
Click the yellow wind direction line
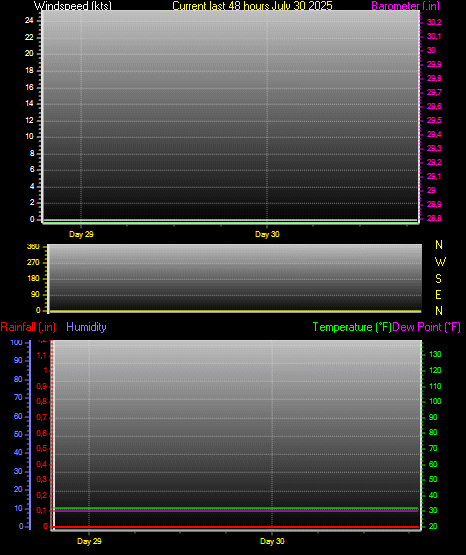pos(235,311)
